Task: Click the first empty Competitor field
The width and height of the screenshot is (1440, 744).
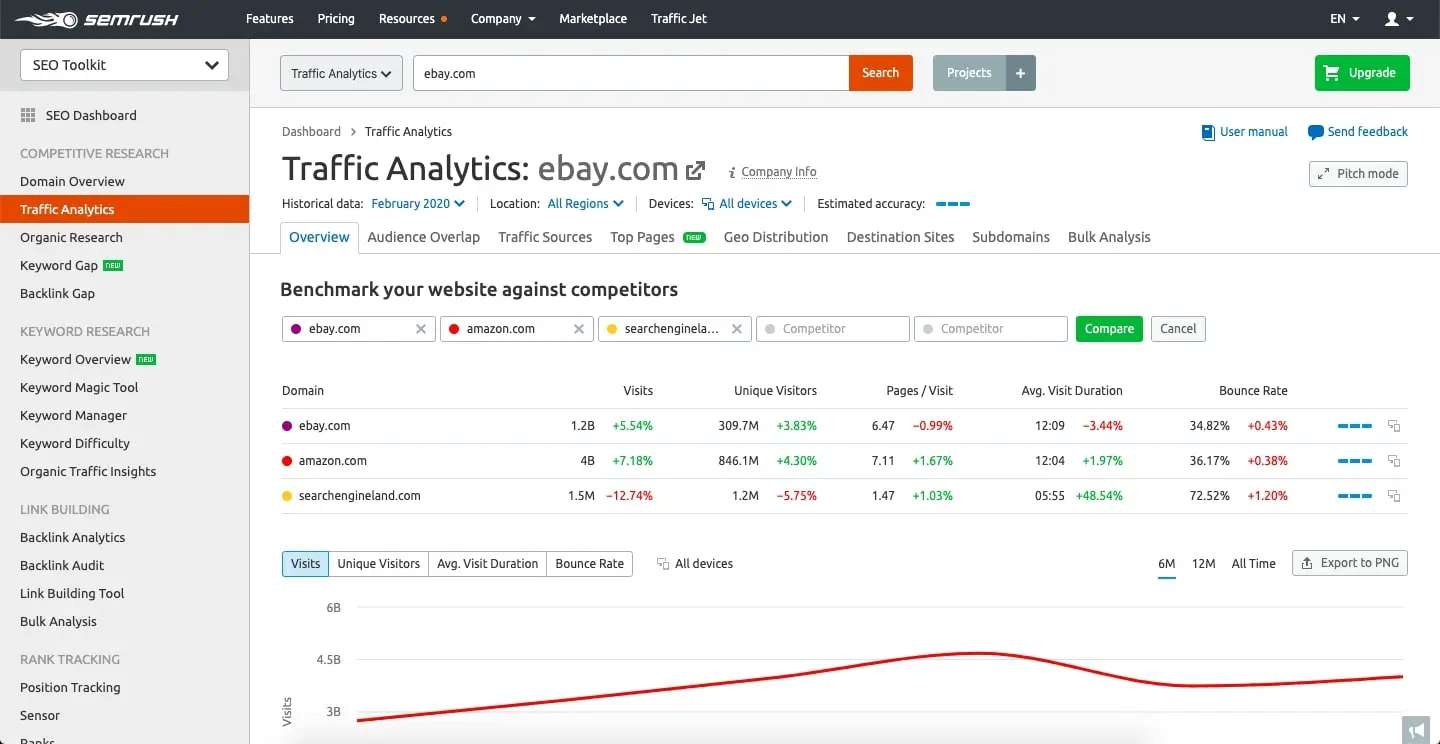Action: point(833,329)
